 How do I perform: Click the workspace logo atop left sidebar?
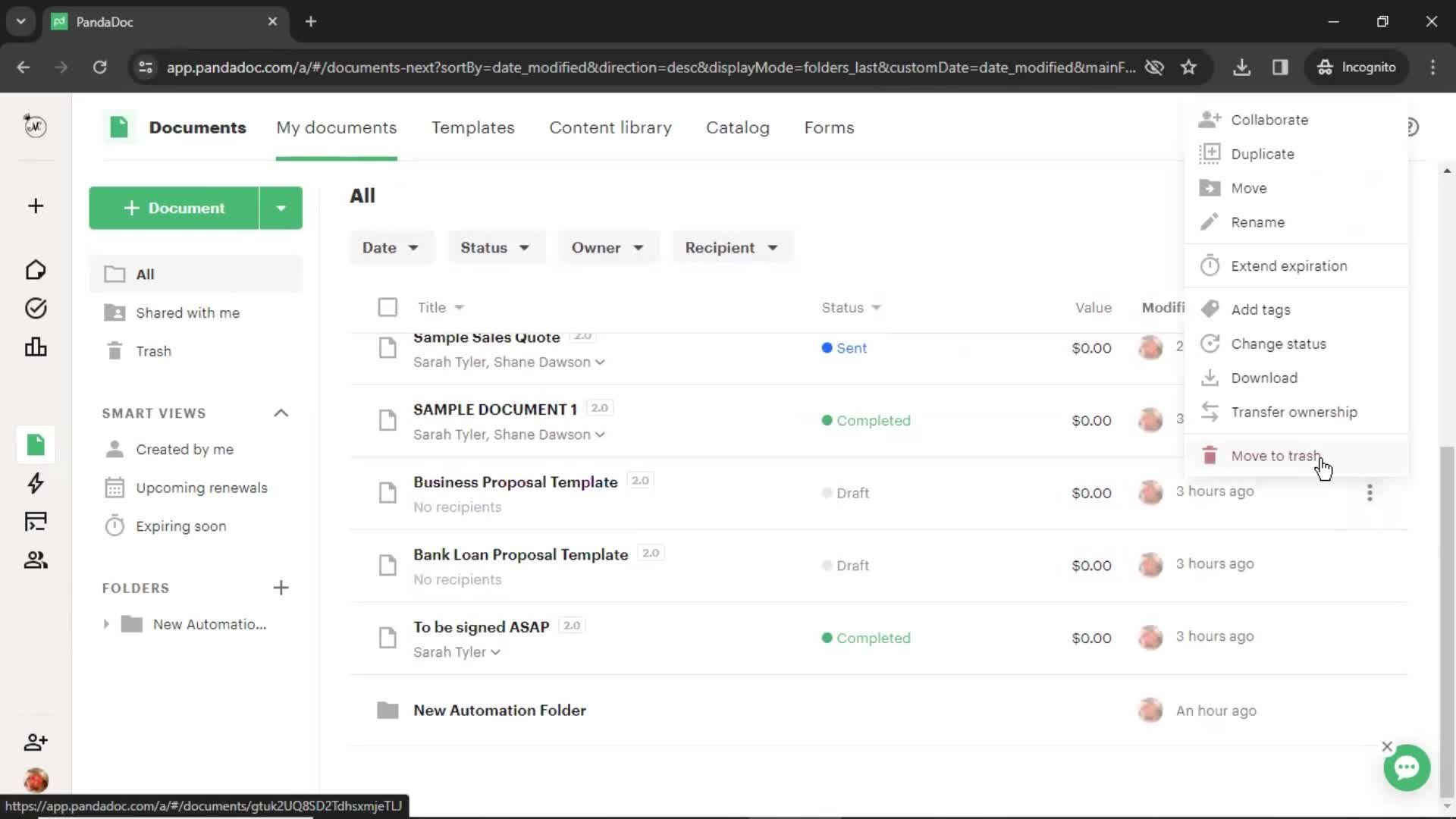click(x=36, y=126)
